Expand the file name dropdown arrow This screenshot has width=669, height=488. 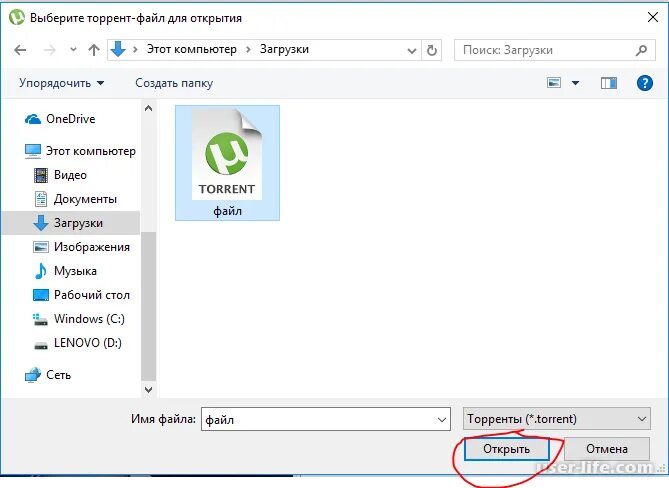pyautogui.click(x=442, y=420)
